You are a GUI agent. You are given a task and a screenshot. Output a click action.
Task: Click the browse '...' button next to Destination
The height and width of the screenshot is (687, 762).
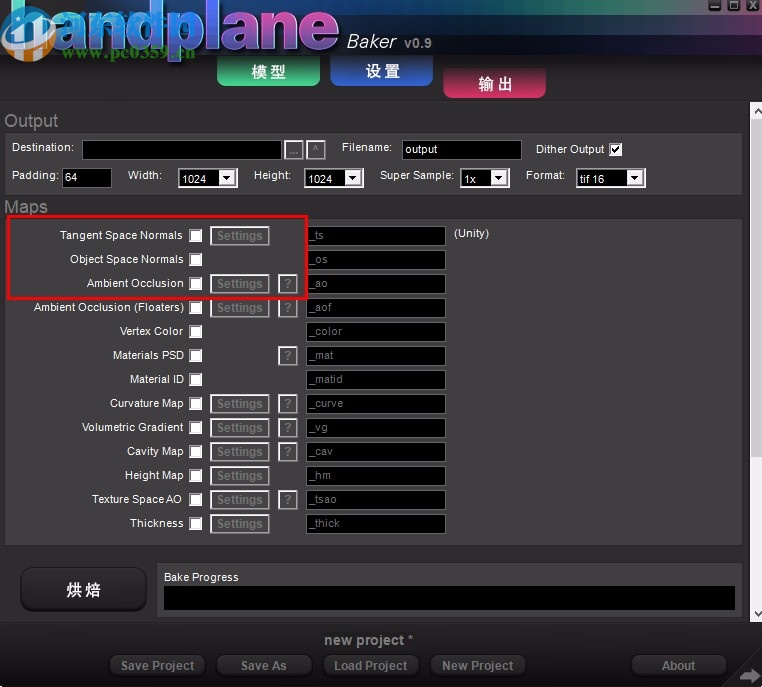click(294, 150)
